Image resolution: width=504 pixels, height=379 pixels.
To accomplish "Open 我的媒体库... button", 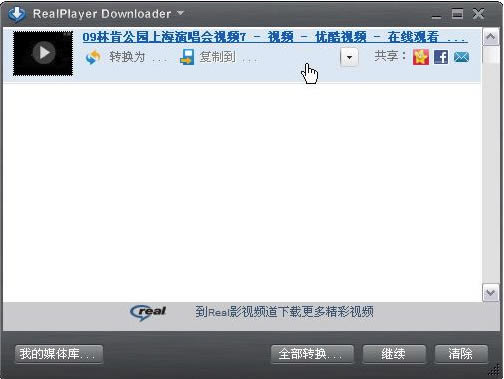I will pyautogui.click(x=59, y=354).
